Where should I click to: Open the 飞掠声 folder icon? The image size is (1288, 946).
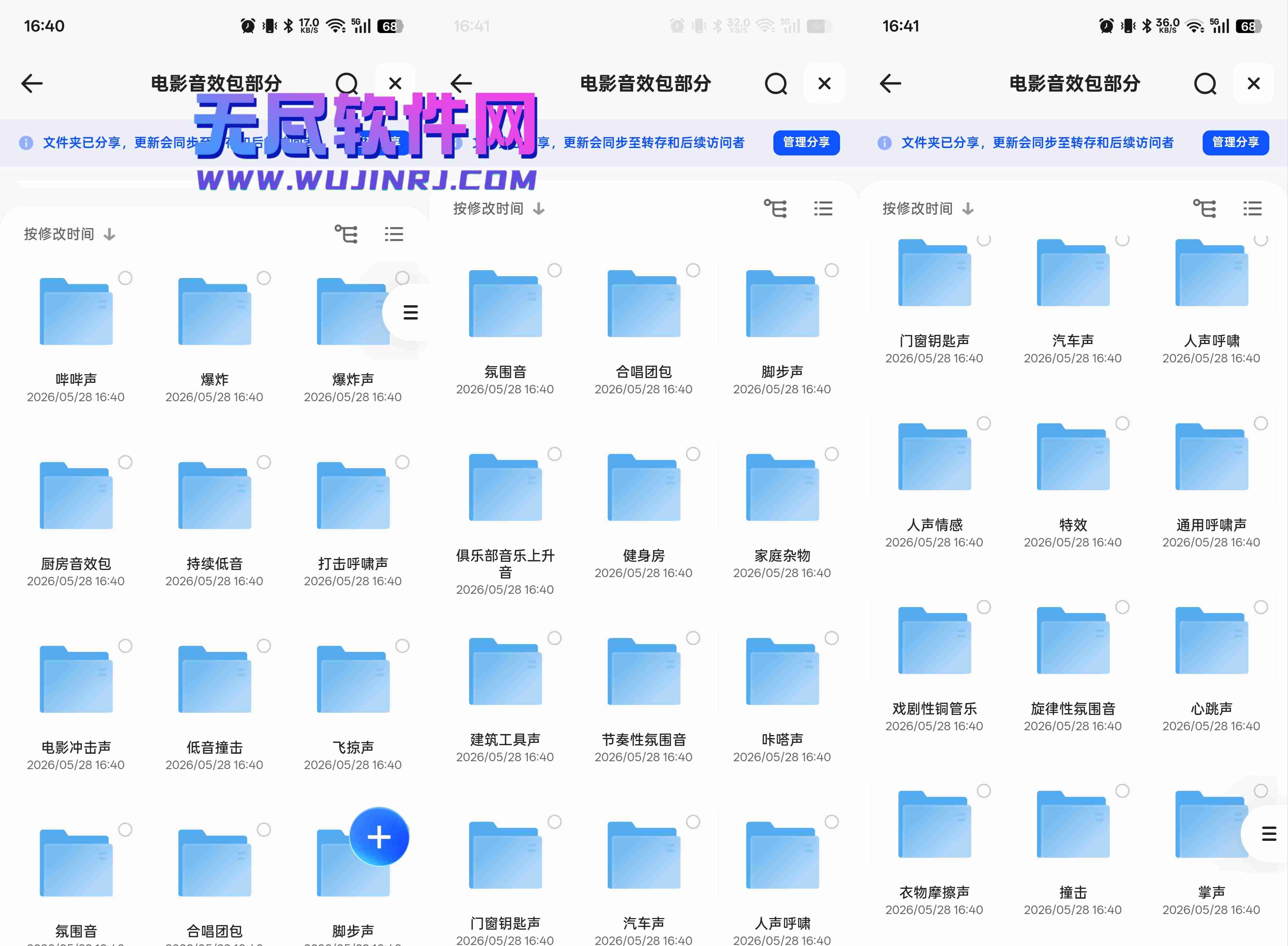[x=353, y=679]
